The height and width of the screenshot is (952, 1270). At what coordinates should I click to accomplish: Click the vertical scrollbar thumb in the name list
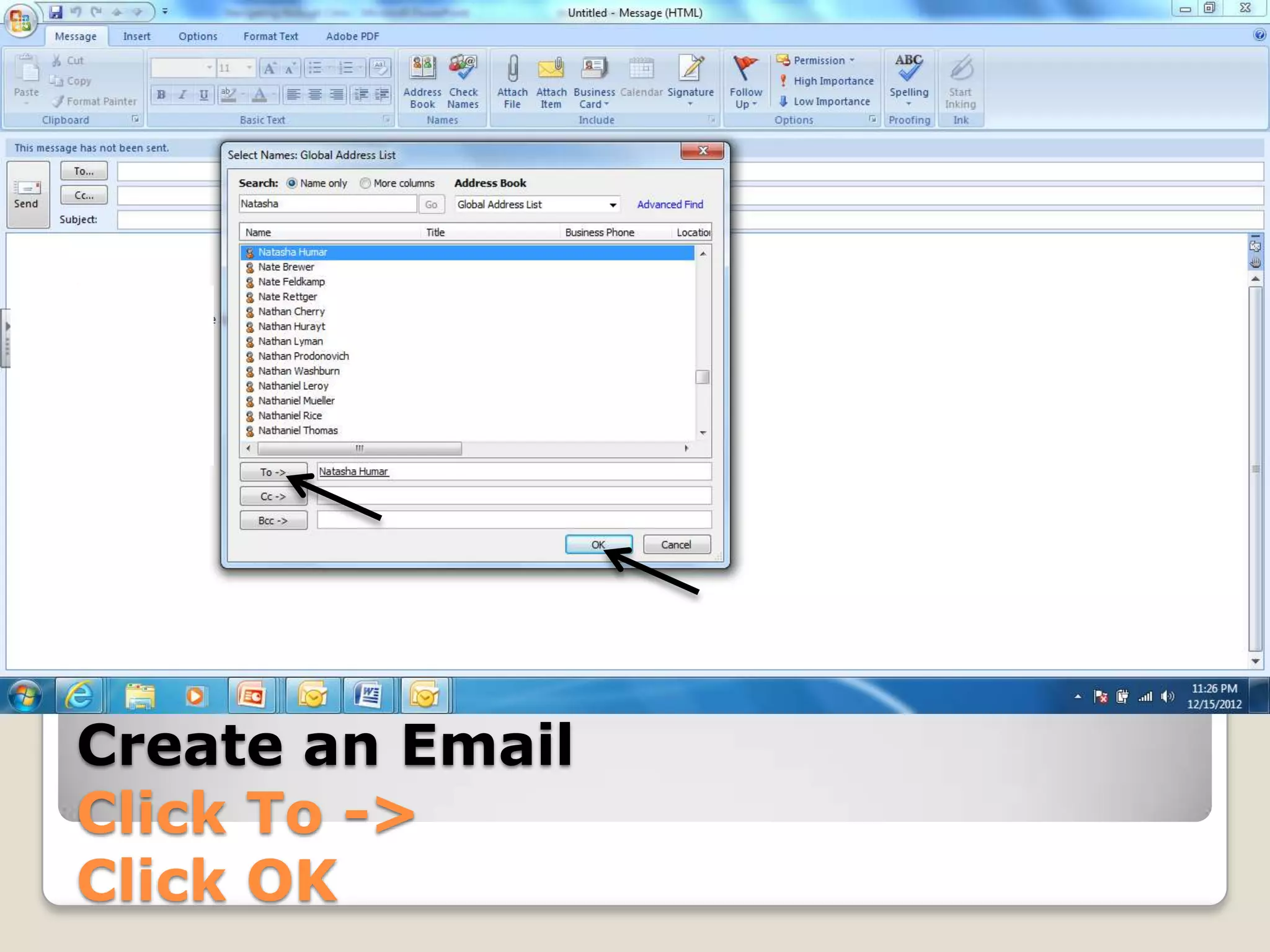point(702,377)
